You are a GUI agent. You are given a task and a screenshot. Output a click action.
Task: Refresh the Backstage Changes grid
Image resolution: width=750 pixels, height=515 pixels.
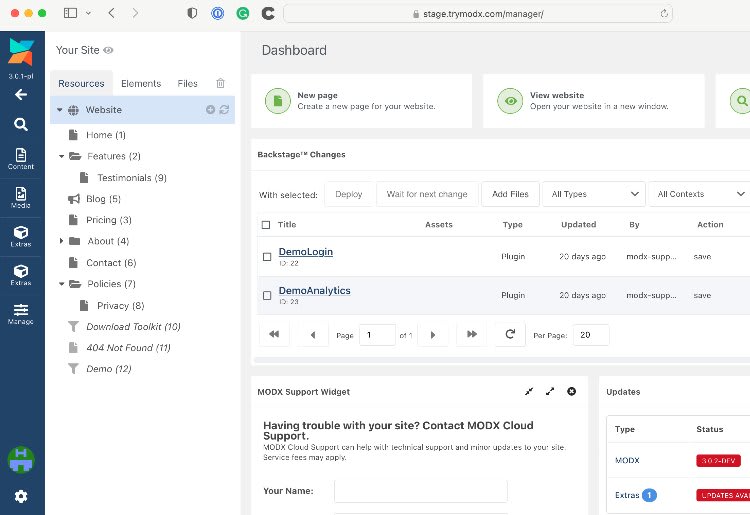(x=510, y=334)
